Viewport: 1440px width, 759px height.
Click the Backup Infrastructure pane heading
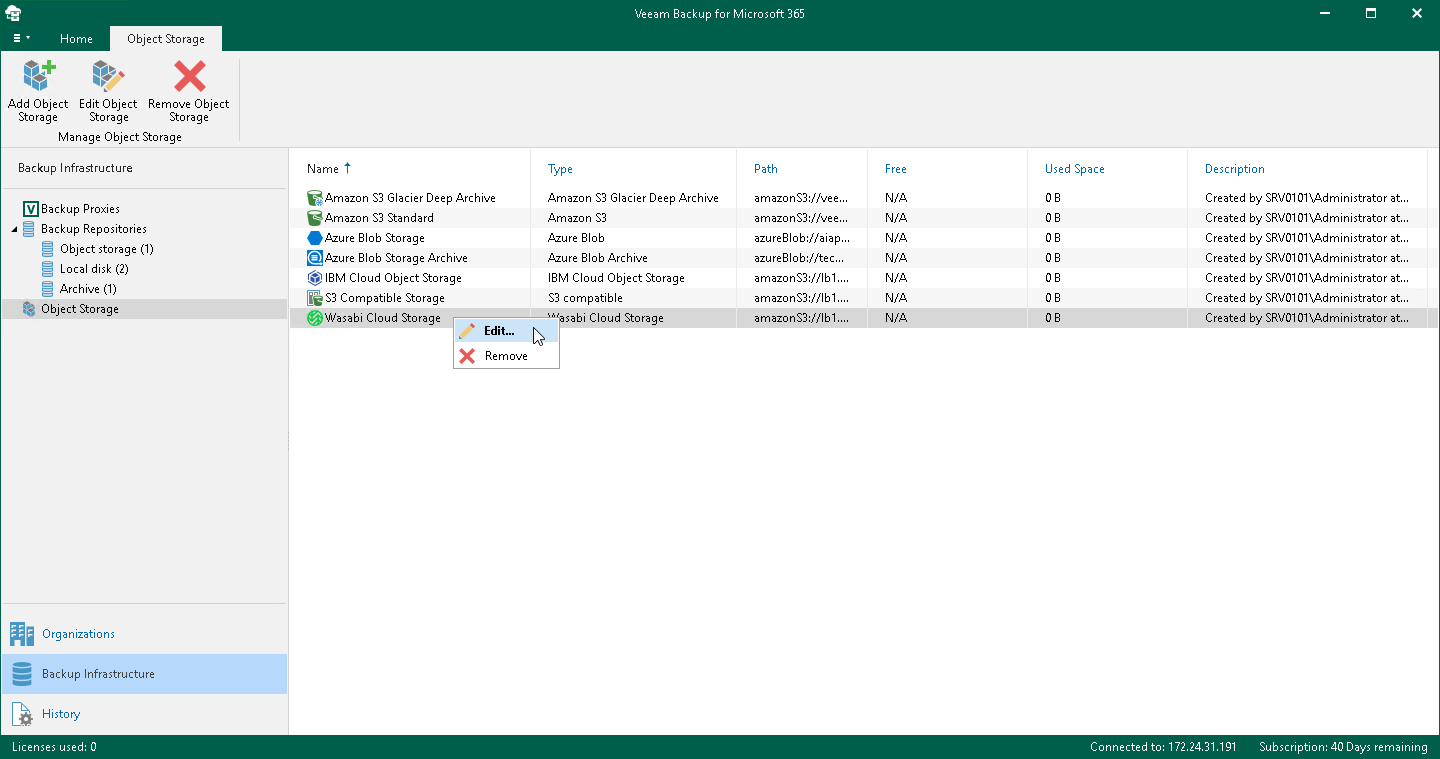75,168
